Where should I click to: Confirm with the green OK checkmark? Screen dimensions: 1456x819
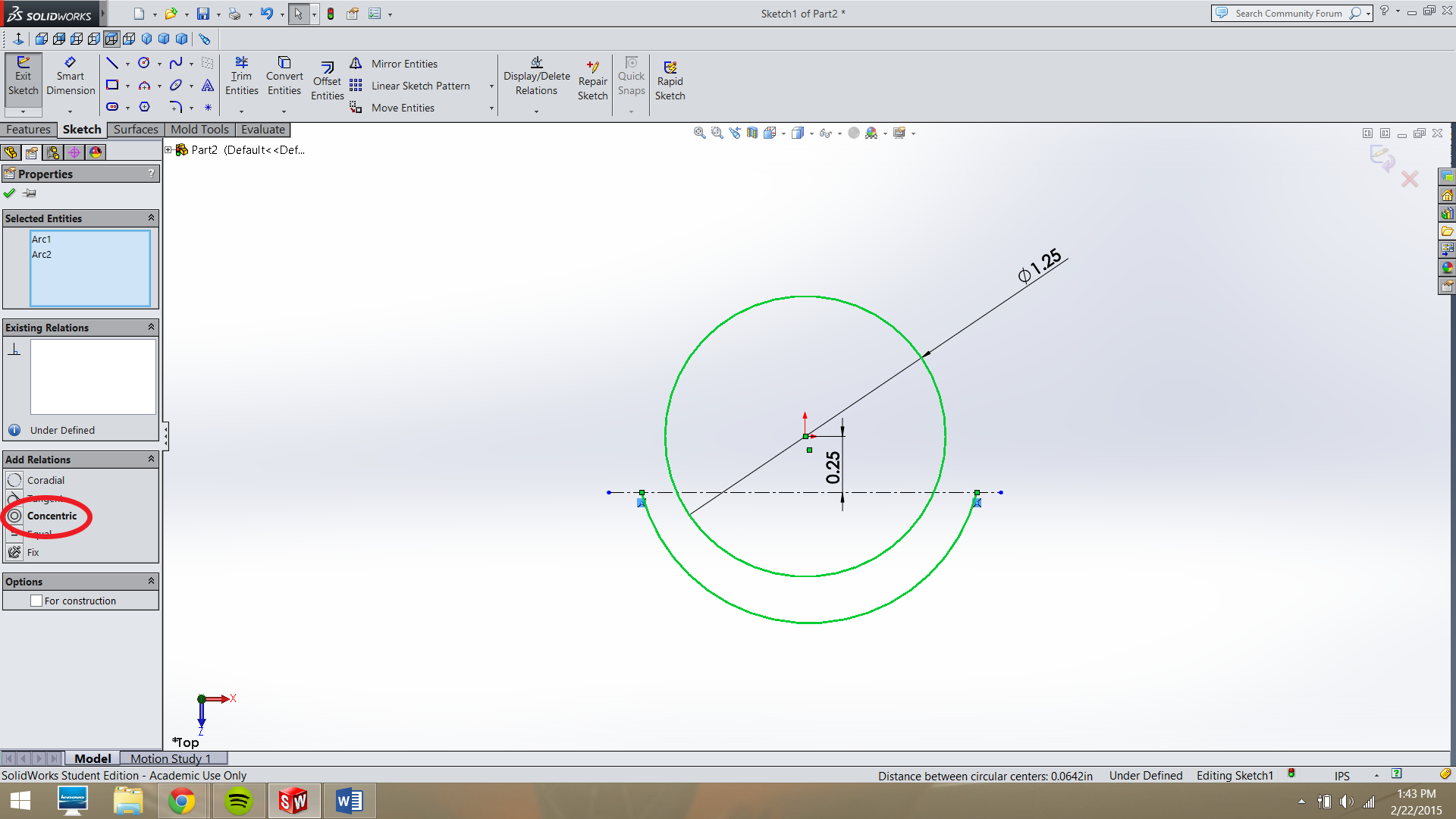click(9, 193)
